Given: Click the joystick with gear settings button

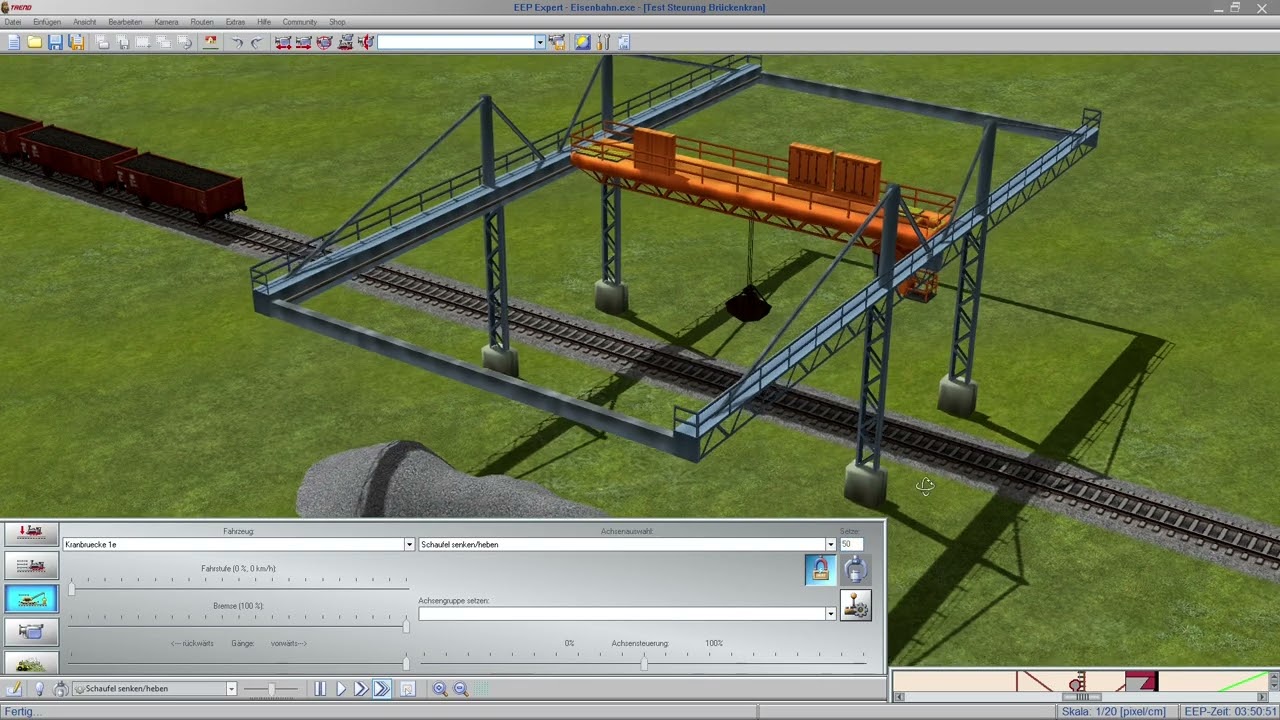Looking at the screenshot, I should pos(856,606).
